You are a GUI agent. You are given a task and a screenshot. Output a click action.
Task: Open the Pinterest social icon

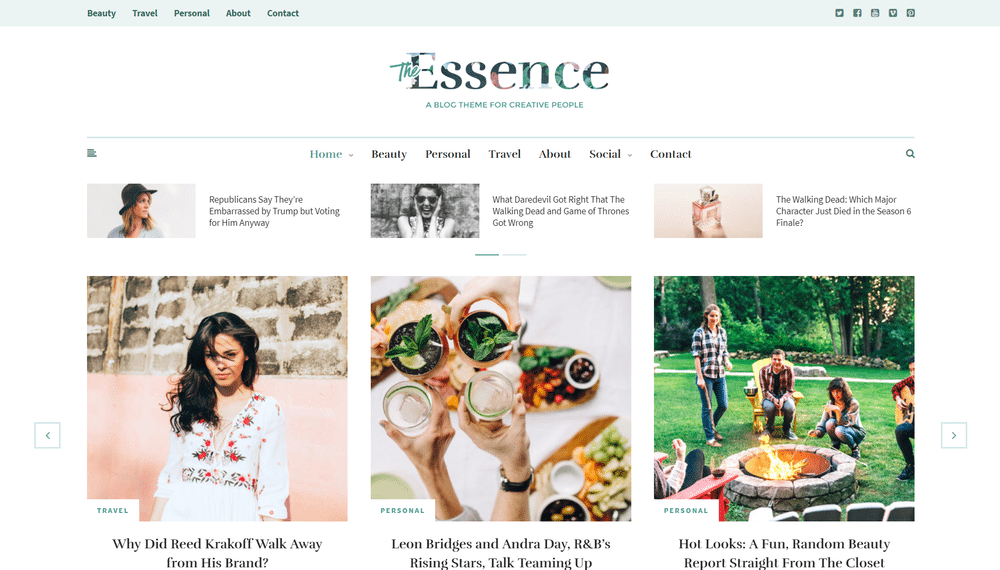911,13
